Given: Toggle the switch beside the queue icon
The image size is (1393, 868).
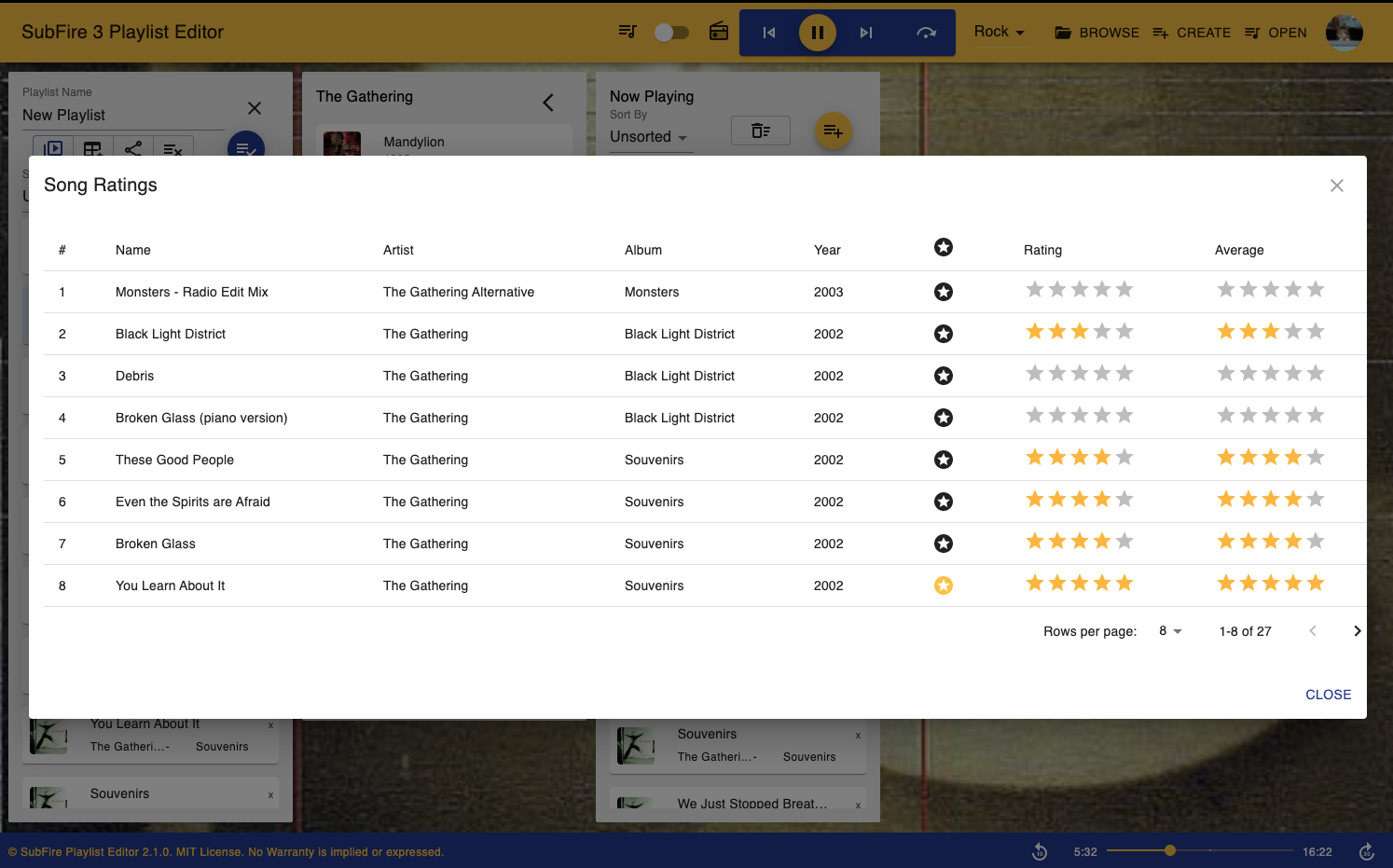Looking at the screenshot, I should [671, 33].
